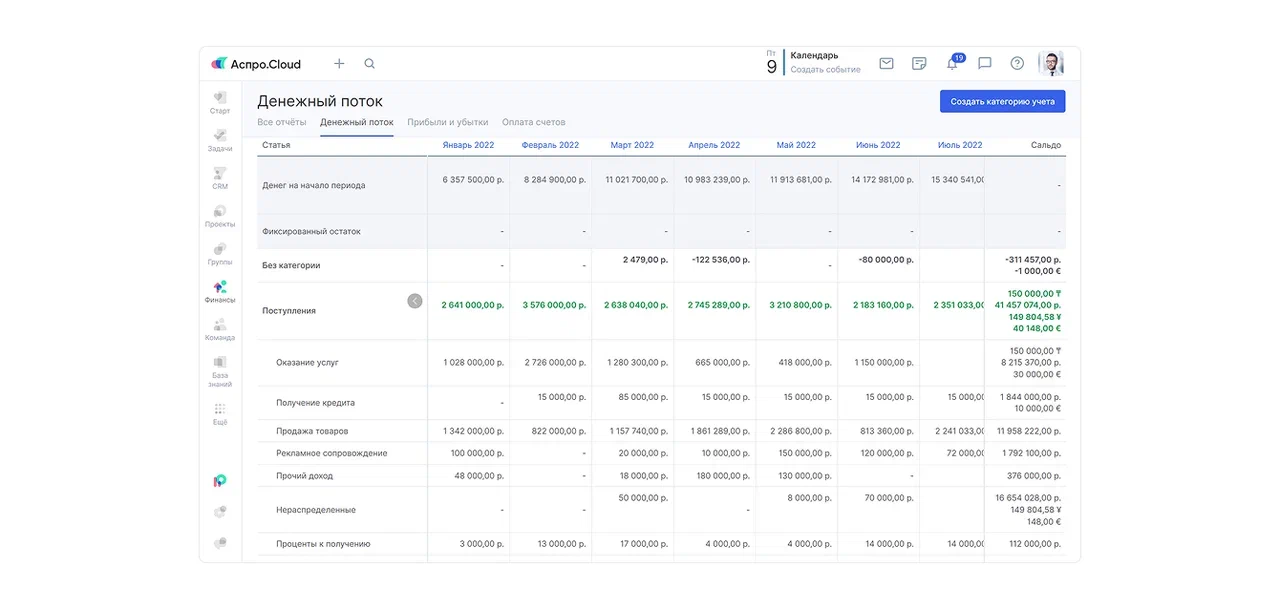Click the Создать событие calendar link

(x=825, y=70)
